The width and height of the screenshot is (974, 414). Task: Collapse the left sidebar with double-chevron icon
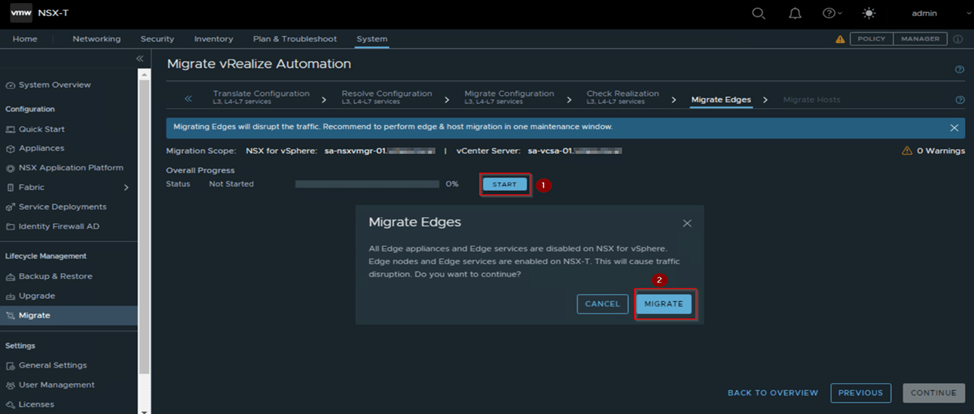140,60
